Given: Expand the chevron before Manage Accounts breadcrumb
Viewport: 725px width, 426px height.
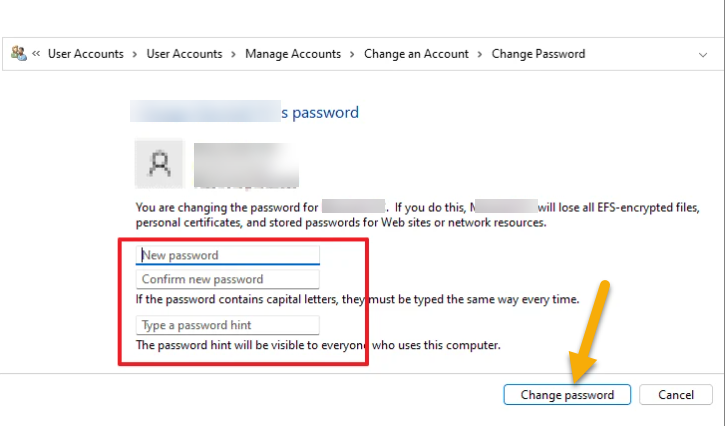Looking at the screenshot, I should tap(234, 54).
